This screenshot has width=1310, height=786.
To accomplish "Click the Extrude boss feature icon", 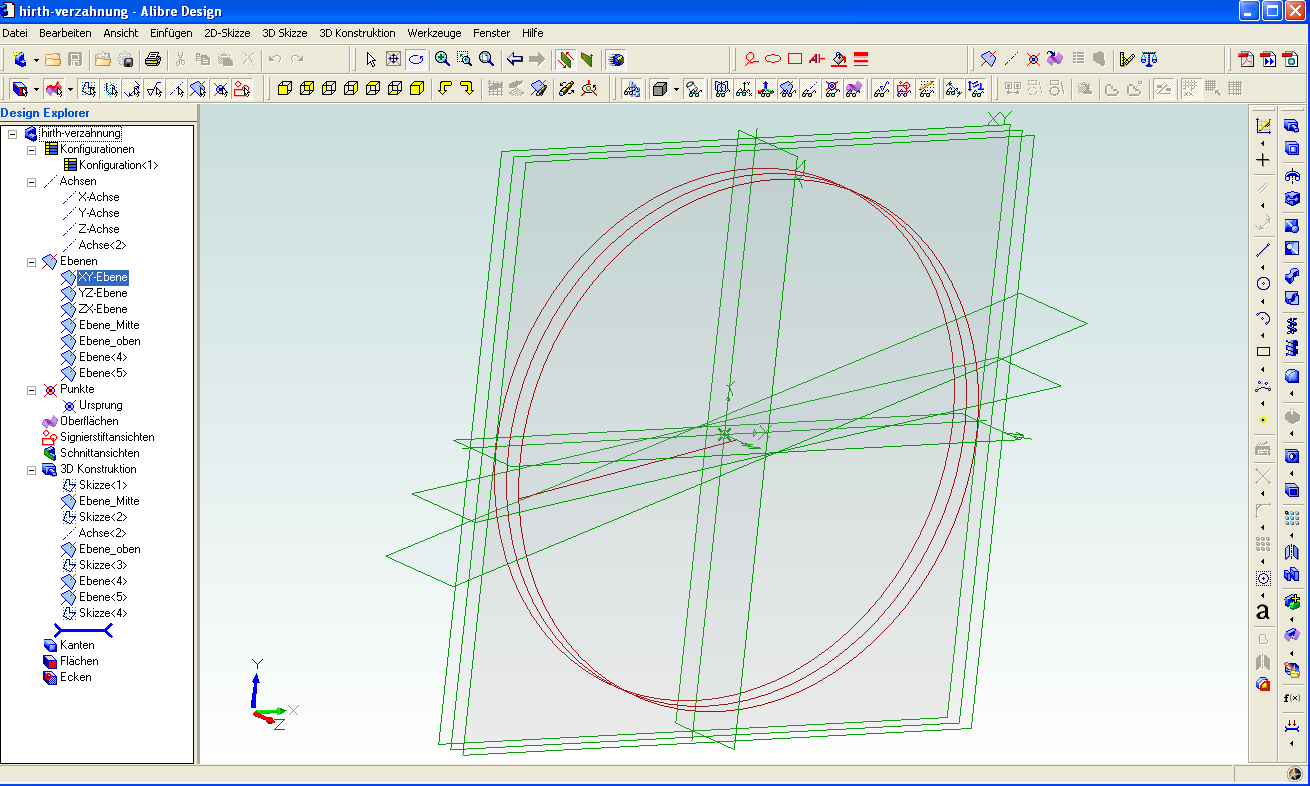I will (1292, 125).
